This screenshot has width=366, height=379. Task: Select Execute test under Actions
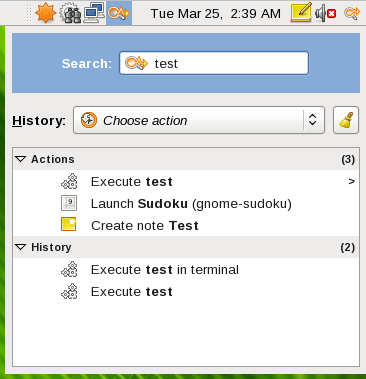point(186,182)
